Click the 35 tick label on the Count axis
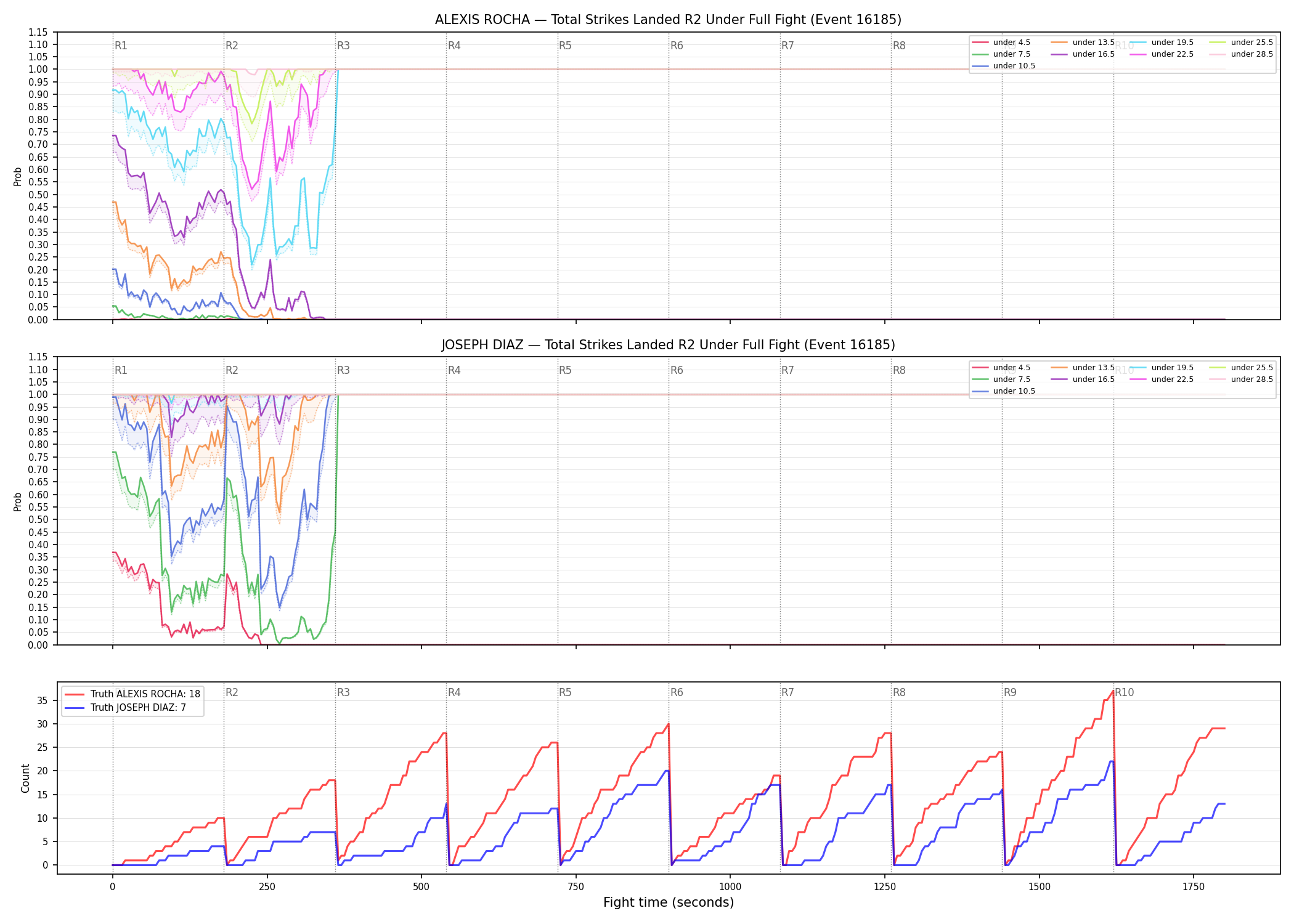Viewport: 1294px width, 924px height. [x=43, y=700]
